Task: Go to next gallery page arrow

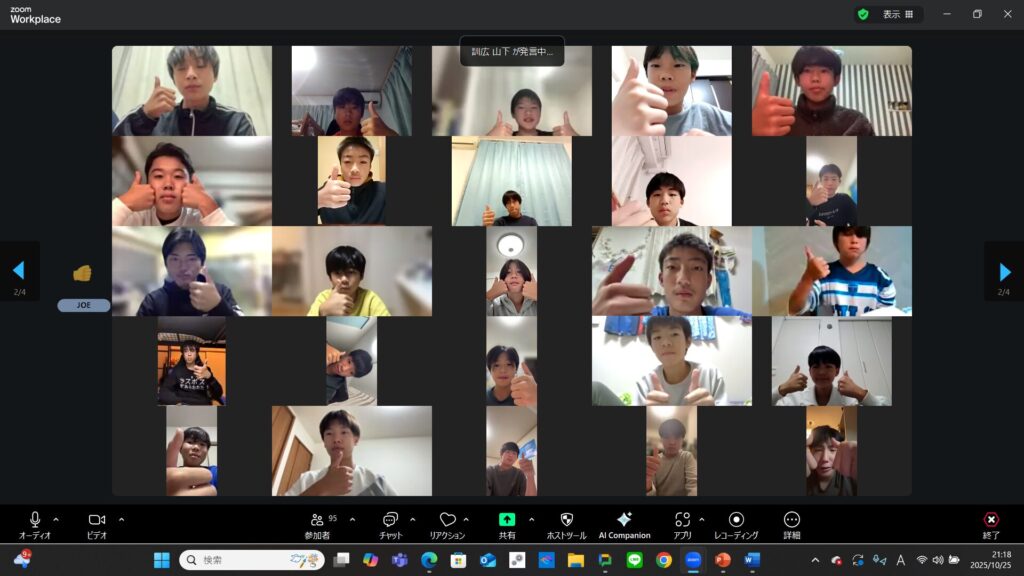Action: point(1004,271)
